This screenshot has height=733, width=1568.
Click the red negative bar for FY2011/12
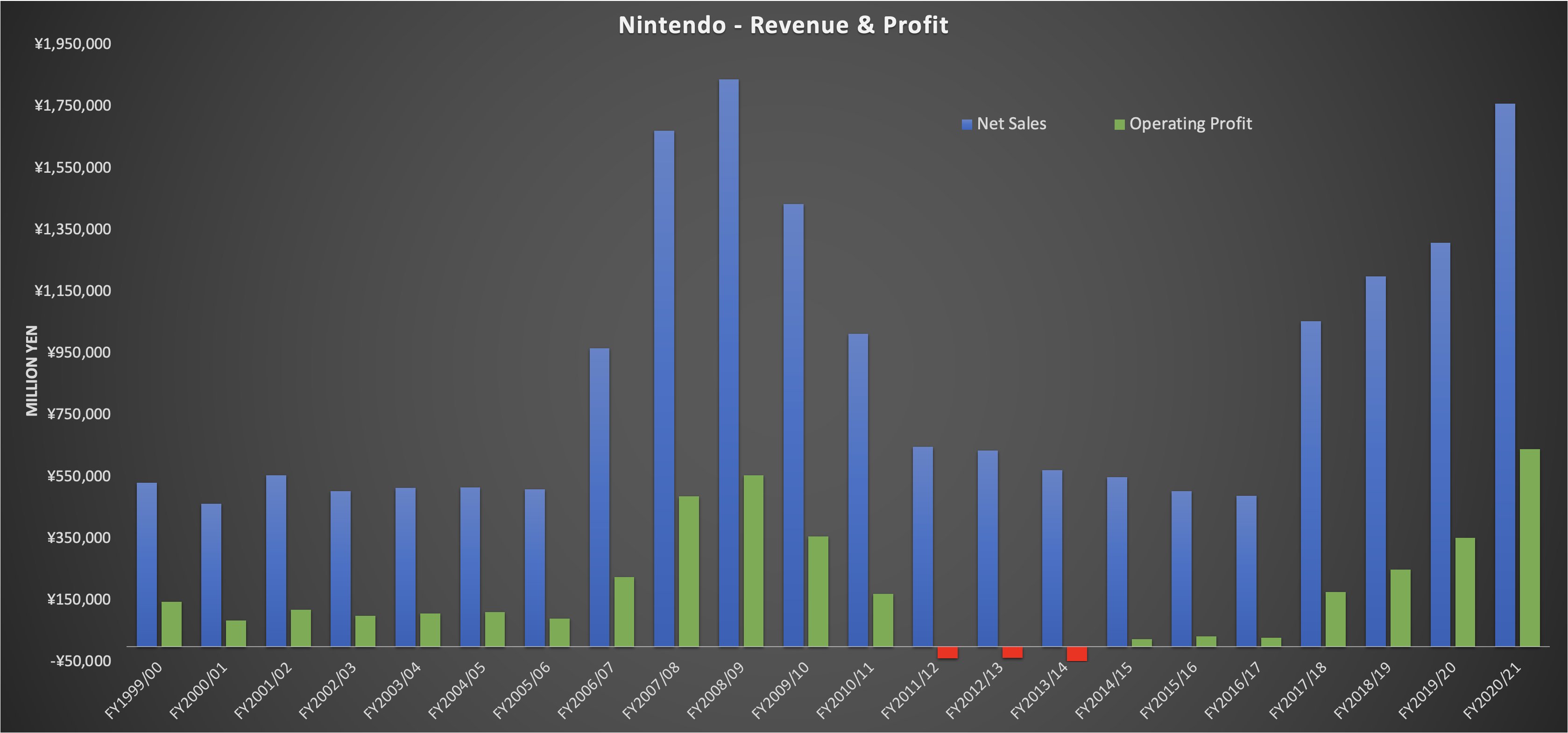coord(948,652)
